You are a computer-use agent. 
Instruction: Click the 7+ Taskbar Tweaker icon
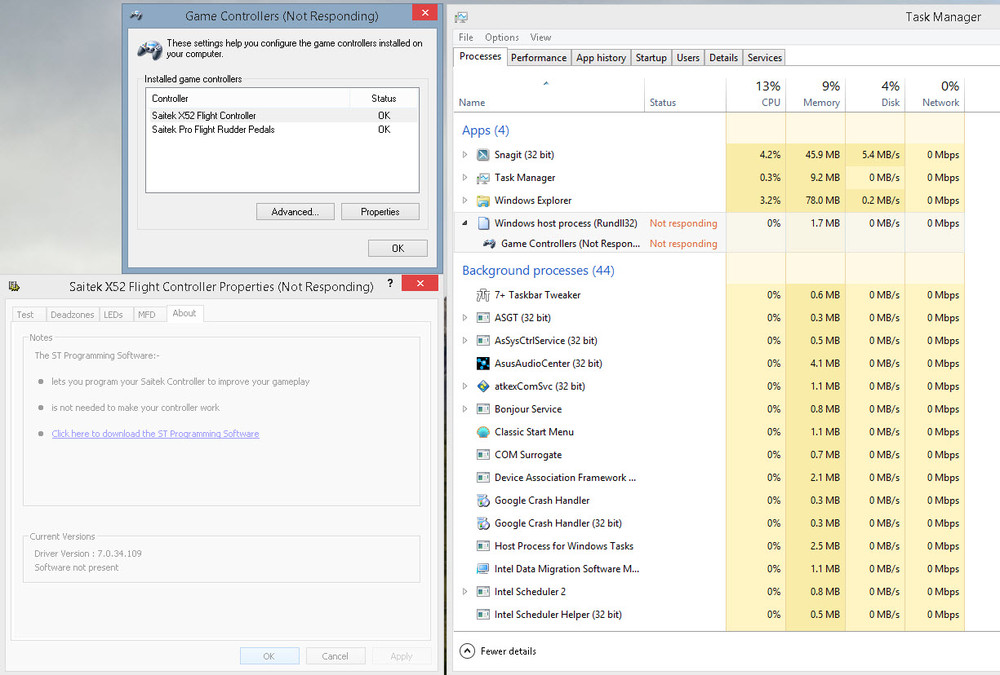click(x=483, y=295)
